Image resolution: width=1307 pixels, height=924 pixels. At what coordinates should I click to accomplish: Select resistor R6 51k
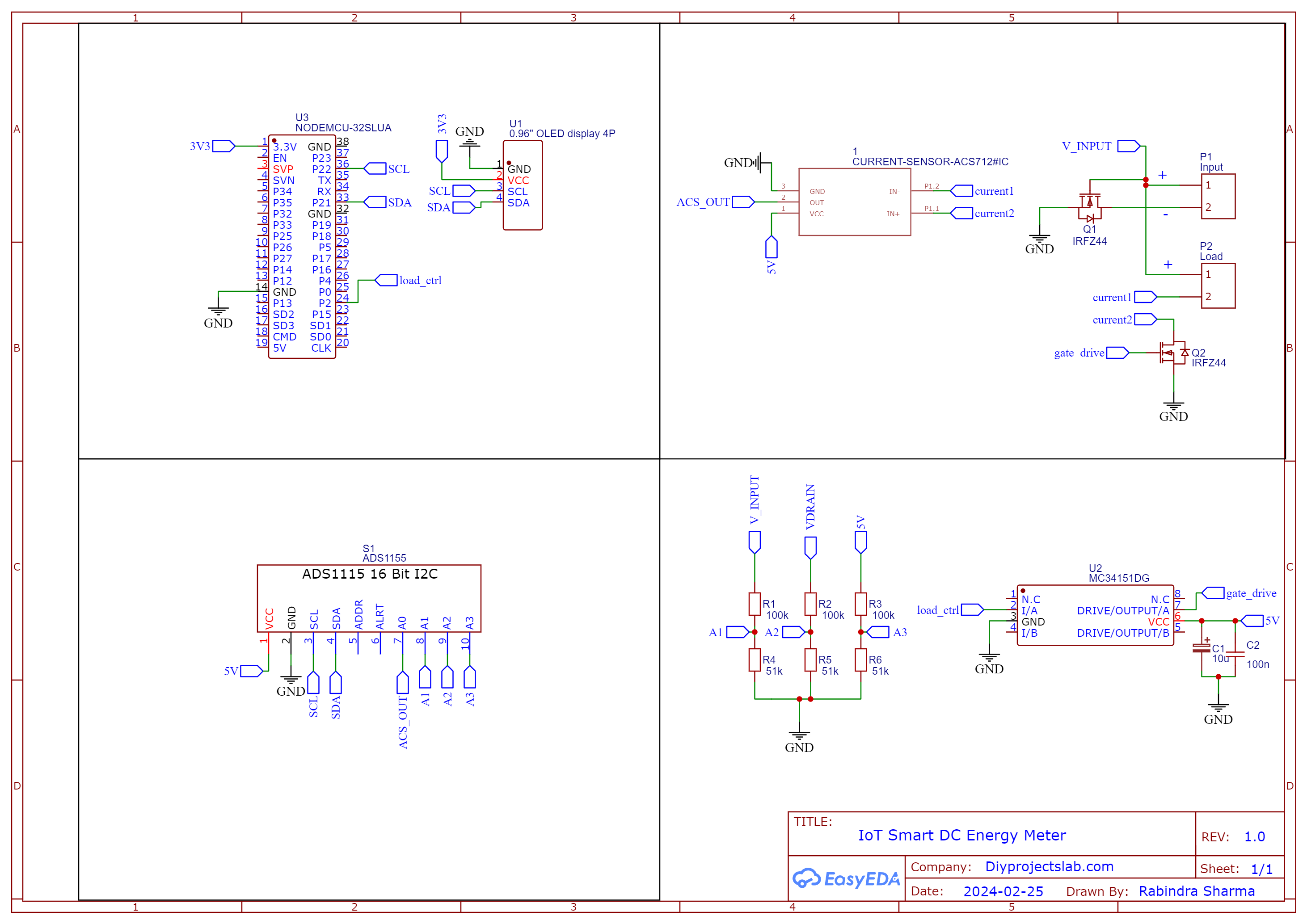tap(861, 660)
